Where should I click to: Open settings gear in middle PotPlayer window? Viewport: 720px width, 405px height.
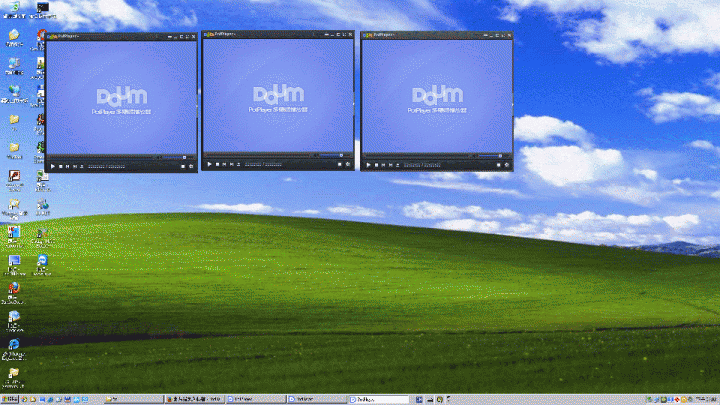click(x=348, y=164)
